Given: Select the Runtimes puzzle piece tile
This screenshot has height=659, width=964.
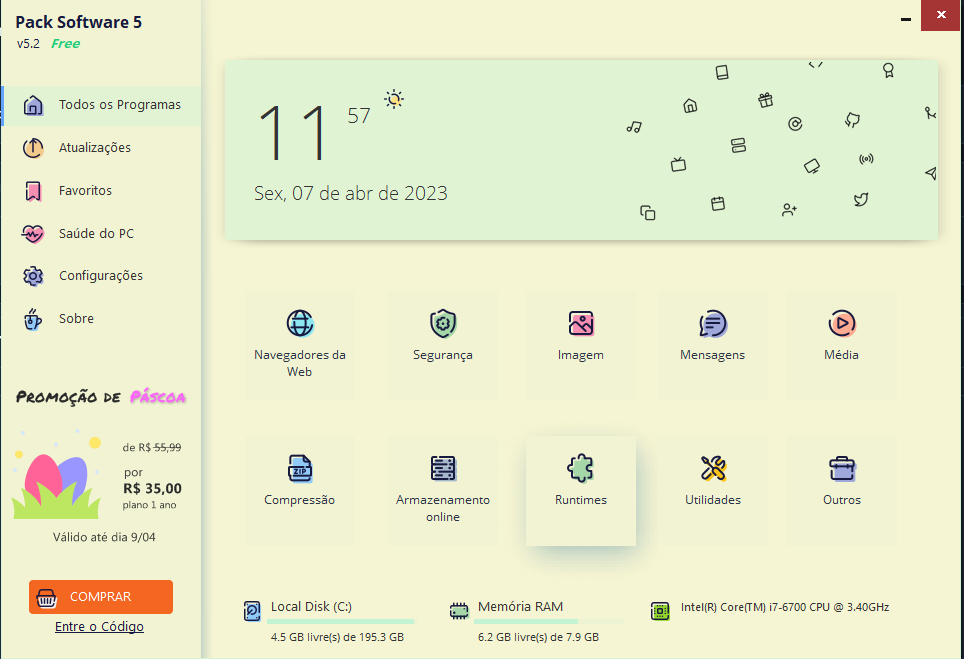Looking at the screenshot, I should coord(581,491).
